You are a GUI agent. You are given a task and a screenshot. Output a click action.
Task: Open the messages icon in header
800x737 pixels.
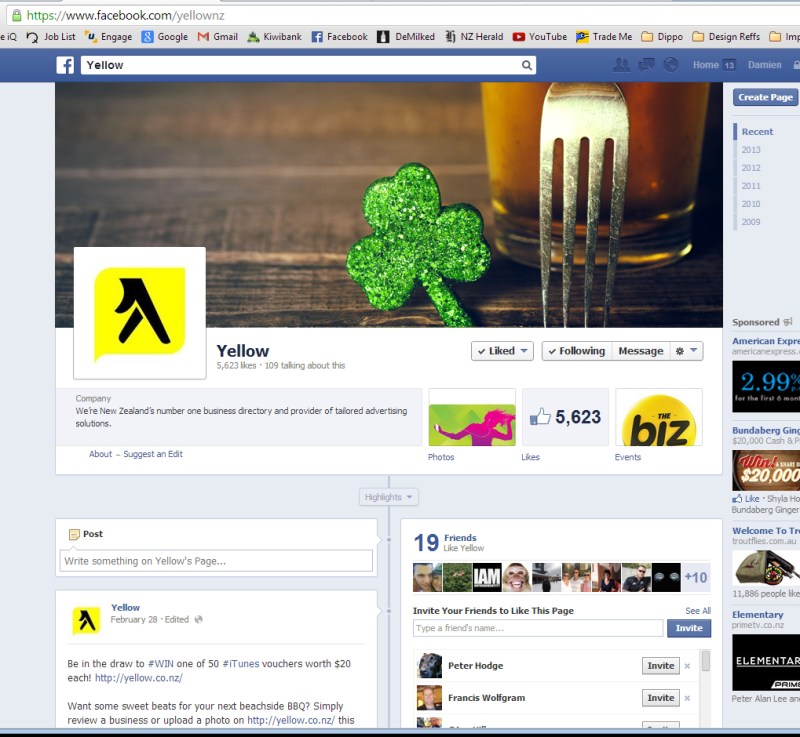click(x=646, y=65)
